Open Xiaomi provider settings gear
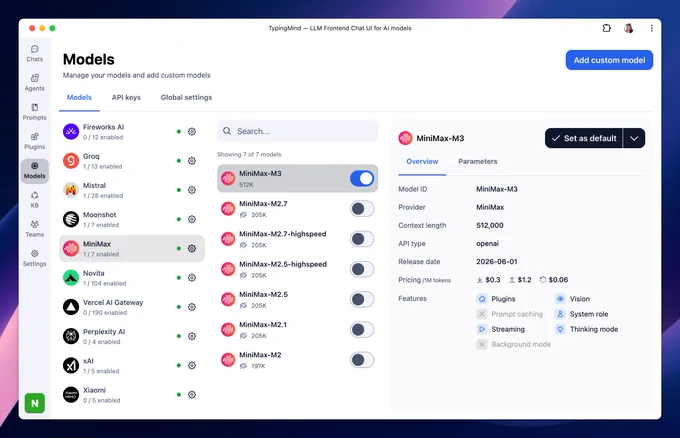680x438 pixels. coord(192,395)
